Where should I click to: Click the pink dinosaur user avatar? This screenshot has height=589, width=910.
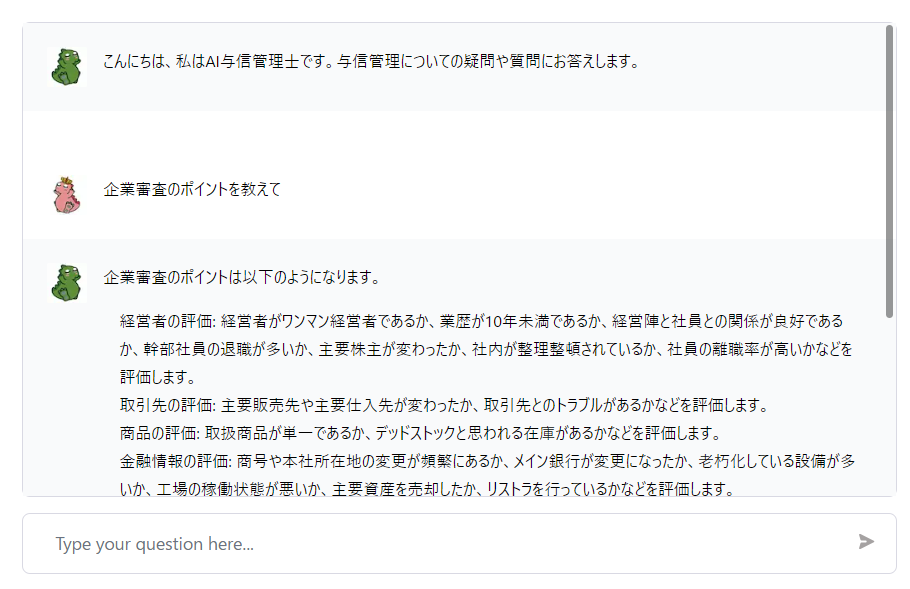pyautogui.click(x=66, y=194)
